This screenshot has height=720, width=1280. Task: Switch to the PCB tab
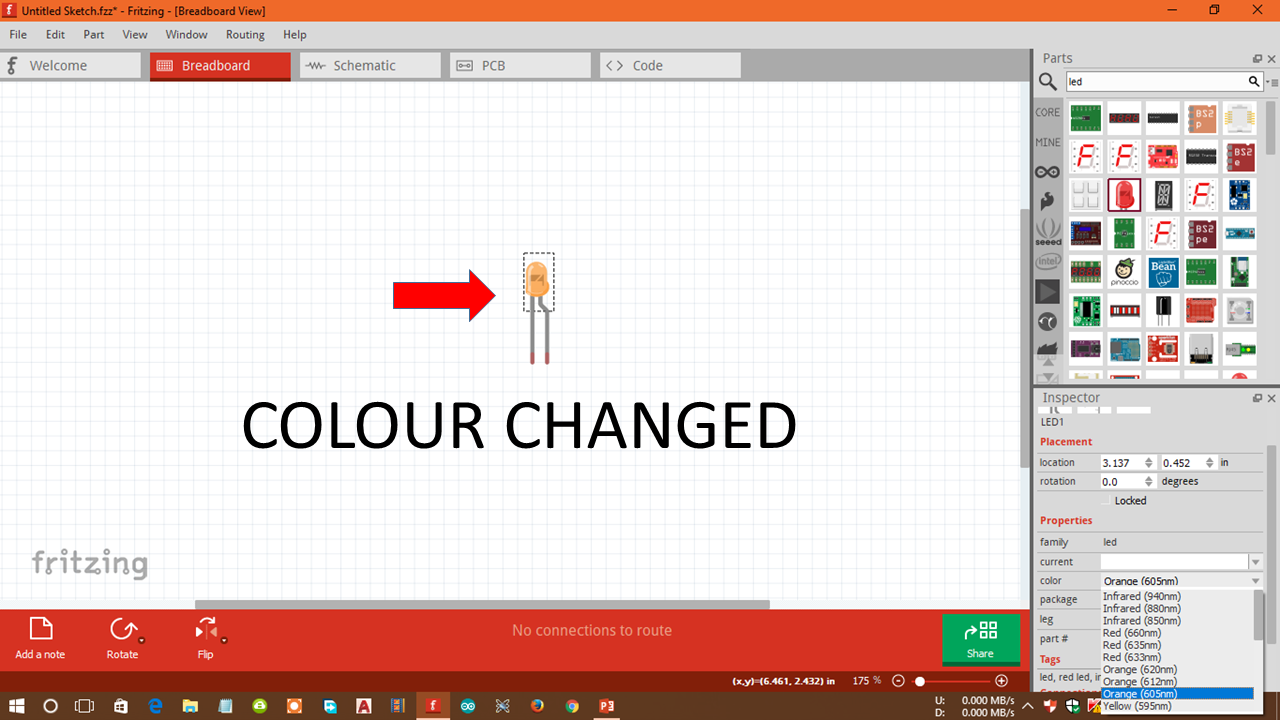[x=520, y=65]
